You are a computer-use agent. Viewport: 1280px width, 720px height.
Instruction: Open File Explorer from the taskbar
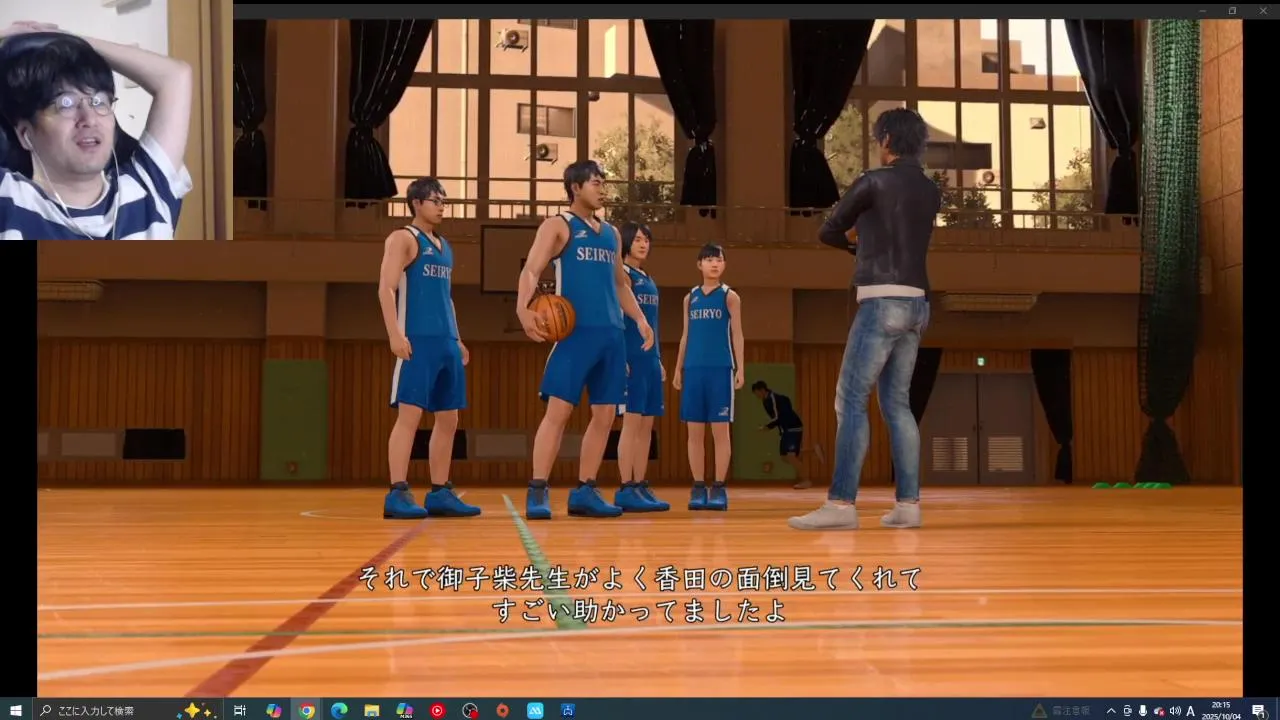[372, 711]
